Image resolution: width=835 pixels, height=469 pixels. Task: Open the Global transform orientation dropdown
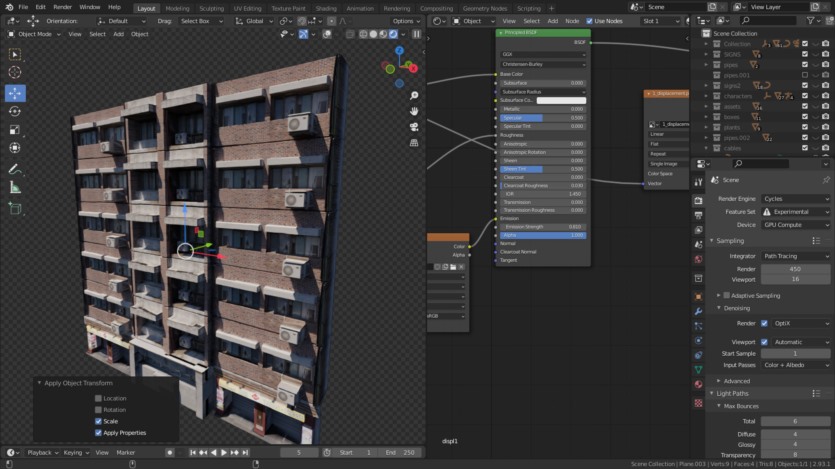click(255, 21)
